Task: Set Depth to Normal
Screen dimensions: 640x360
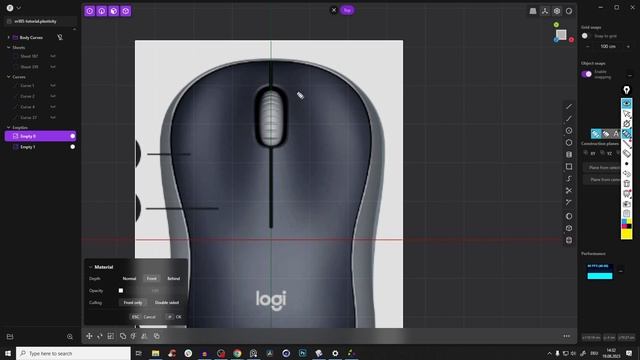Action: coord(129,278)
